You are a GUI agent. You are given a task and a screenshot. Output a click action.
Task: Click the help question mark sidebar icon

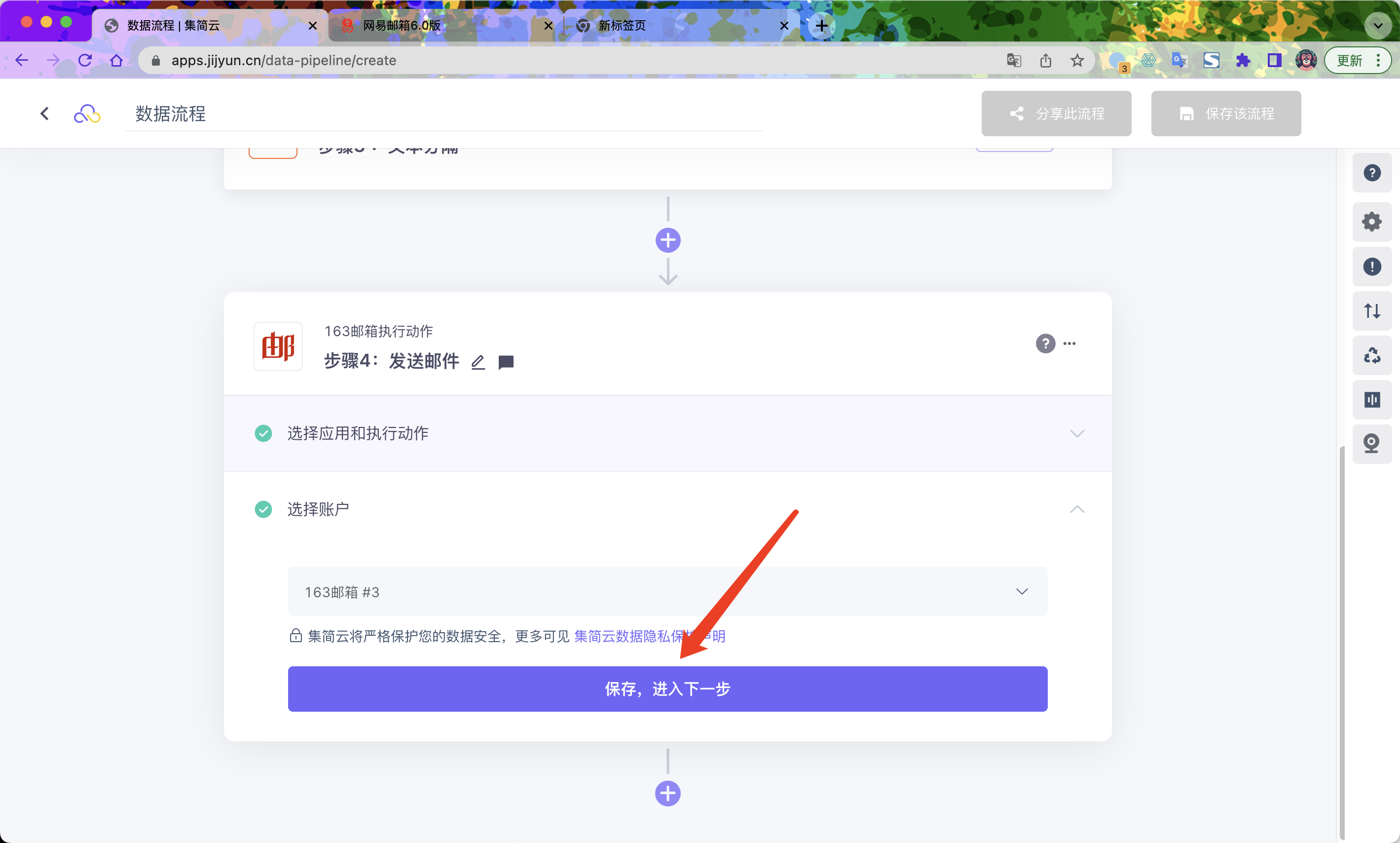pyautogui.click(x=1371, y=173)
